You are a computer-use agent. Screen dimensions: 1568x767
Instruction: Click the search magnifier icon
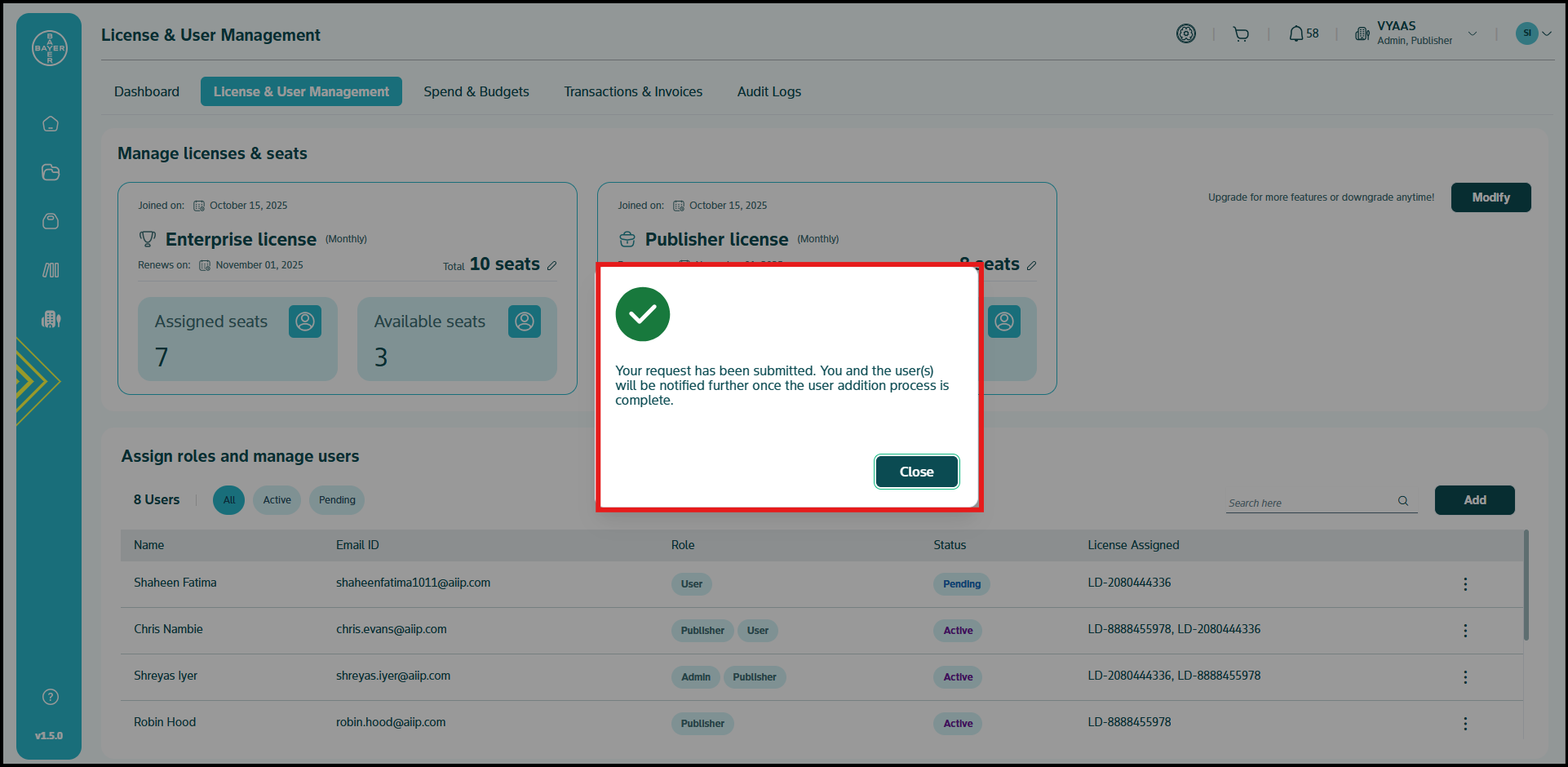(x=1403, y=501)
